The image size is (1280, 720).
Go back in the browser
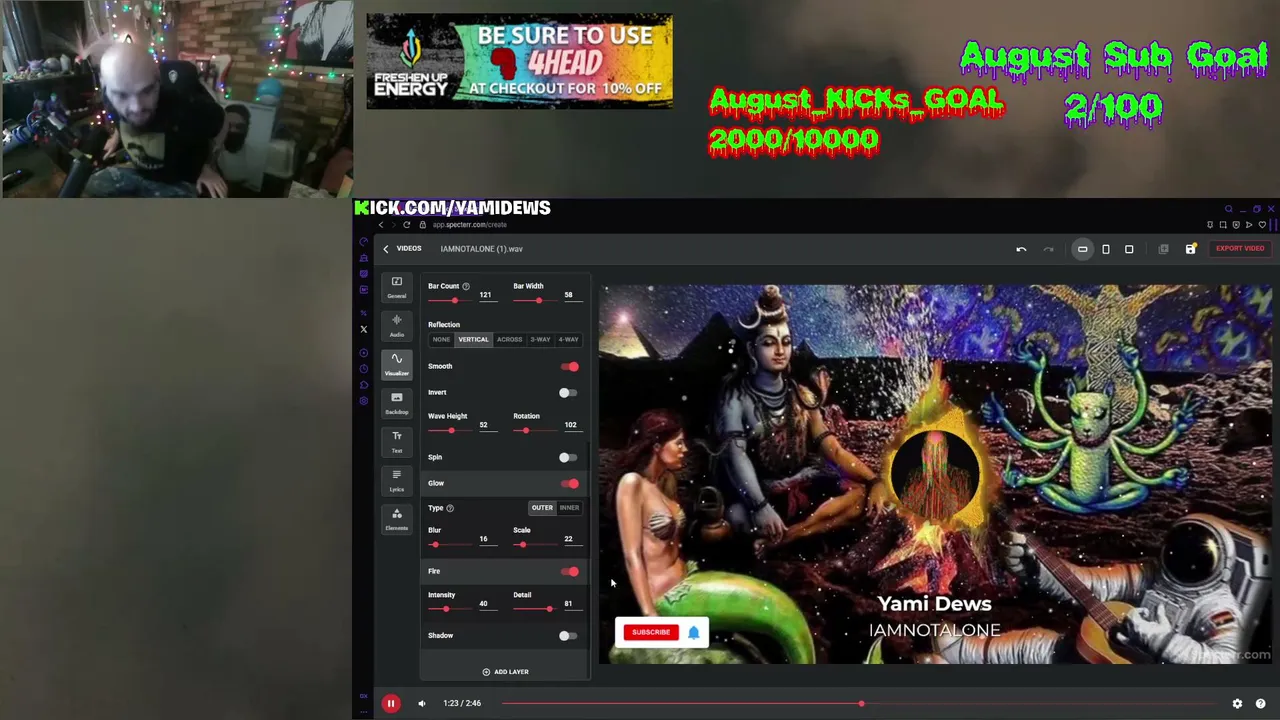point(380,224)
